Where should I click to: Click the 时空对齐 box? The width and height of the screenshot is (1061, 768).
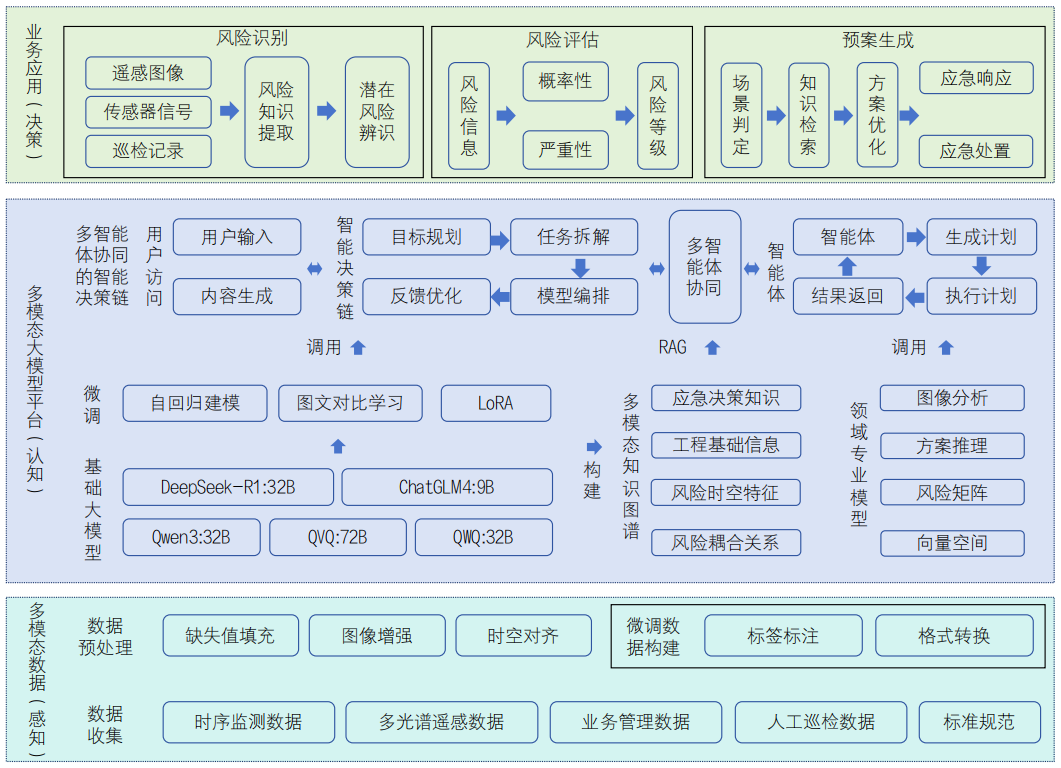tap(524, 635)
